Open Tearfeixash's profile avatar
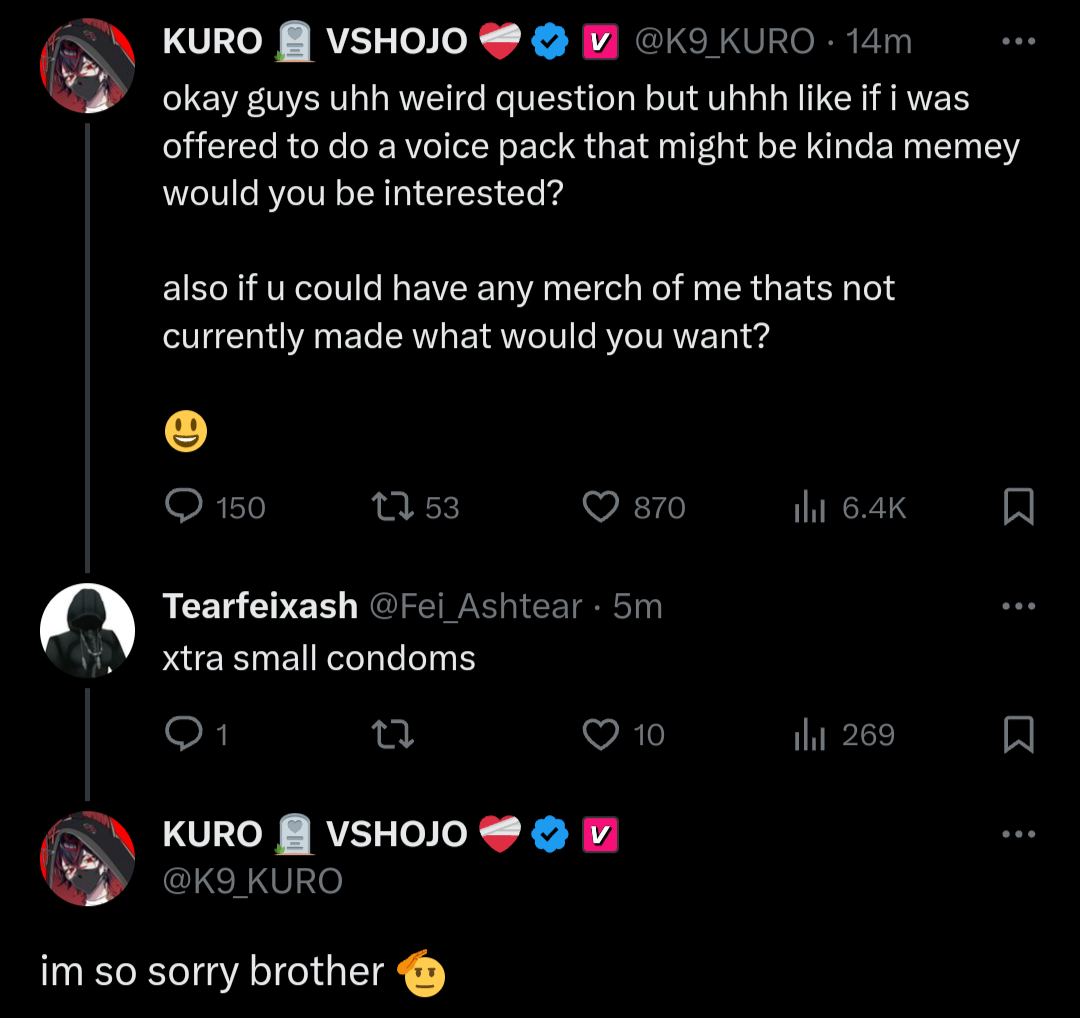The height and width of the screenshot is (1018, 1080). click(87, 631)
